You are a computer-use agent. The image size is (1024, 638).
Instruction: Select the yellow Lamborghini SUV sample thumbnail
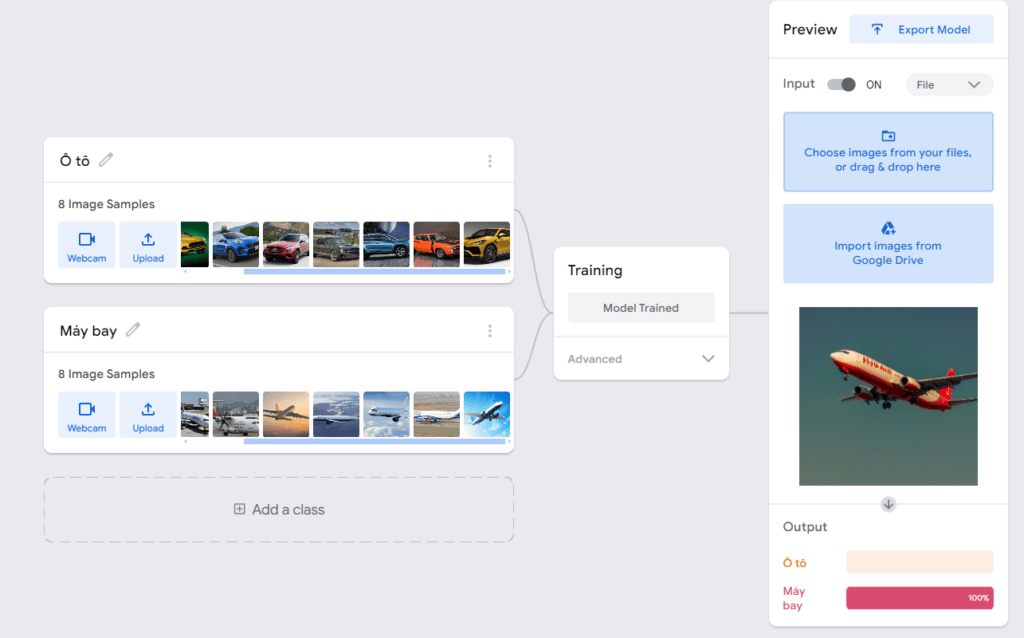tap(487, 244)
